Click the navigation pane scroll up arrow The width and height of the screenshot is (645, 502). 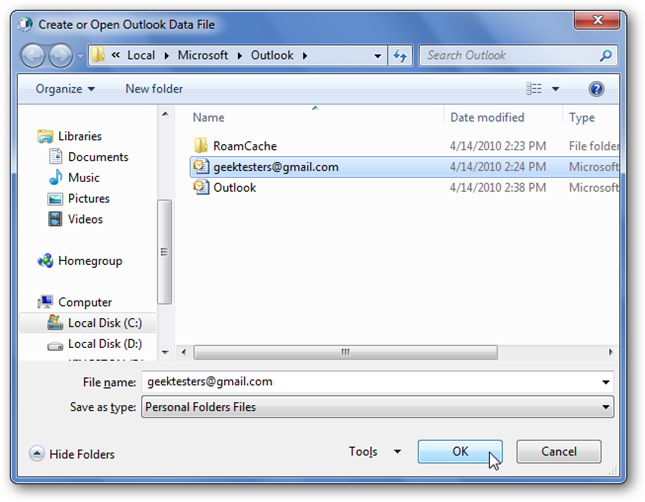165,114
